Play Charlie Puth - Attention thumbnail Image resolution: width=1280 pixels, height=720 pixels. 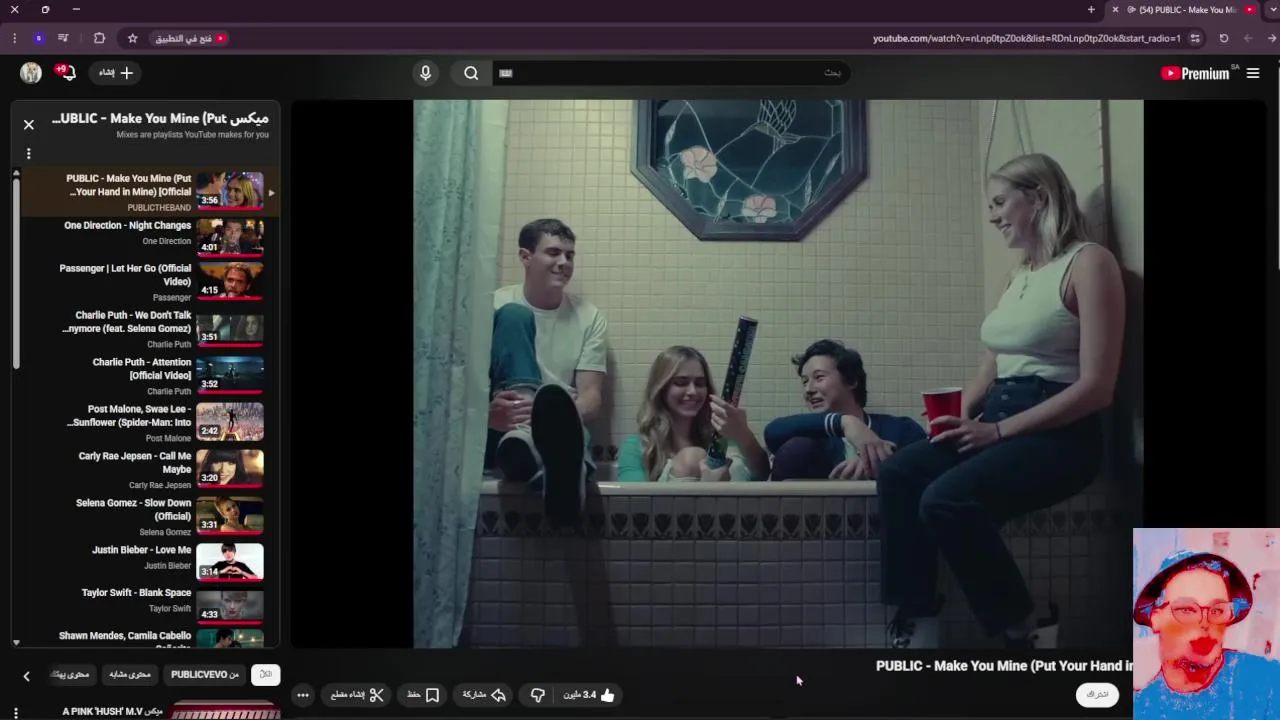[x=230, y=375]
